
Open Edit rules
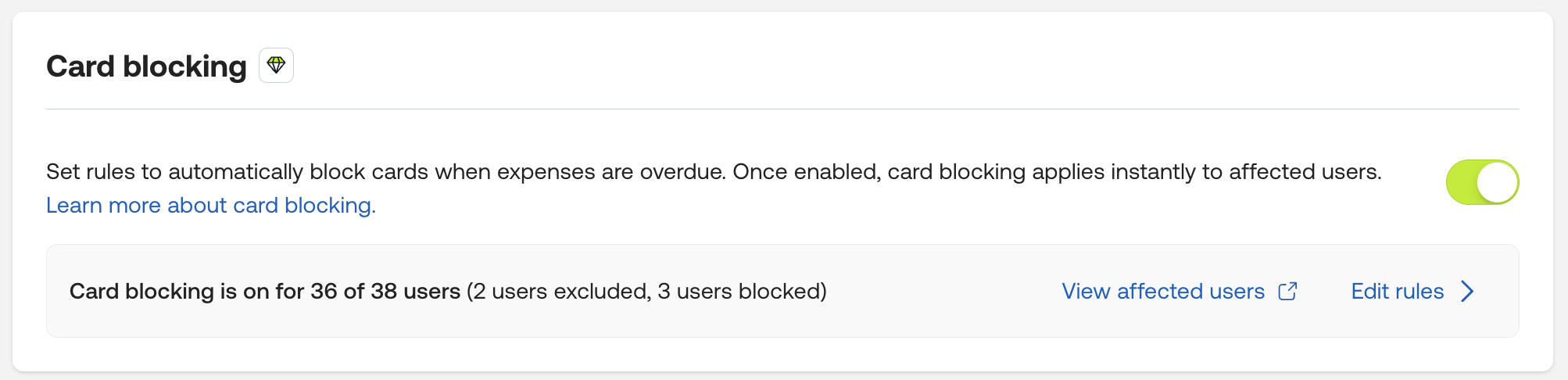[x=1397, y=291]
